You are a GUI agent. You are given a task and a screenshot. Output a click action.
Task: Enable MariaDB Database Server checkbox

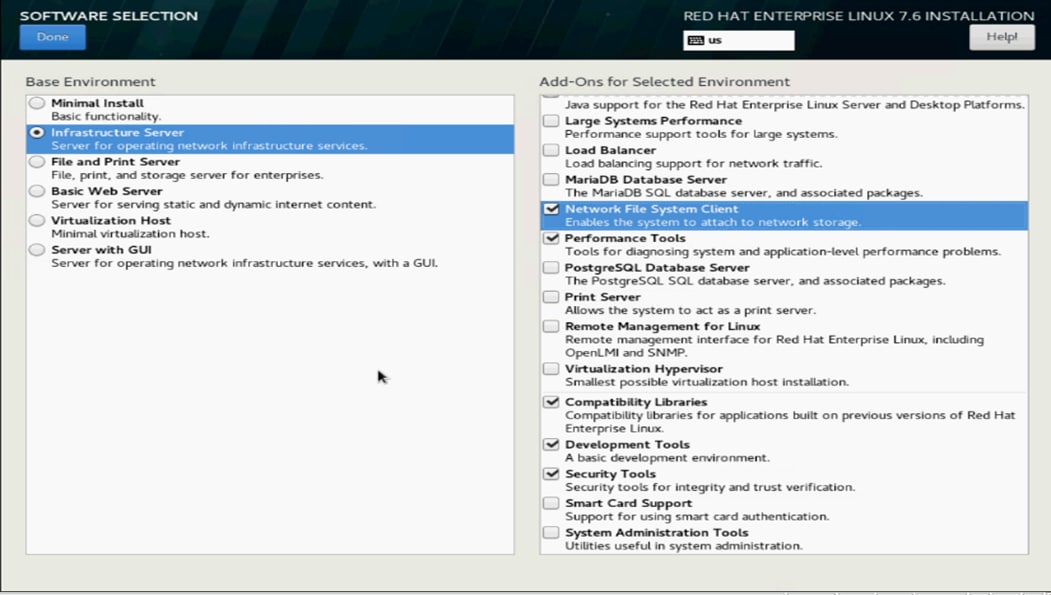551,180
